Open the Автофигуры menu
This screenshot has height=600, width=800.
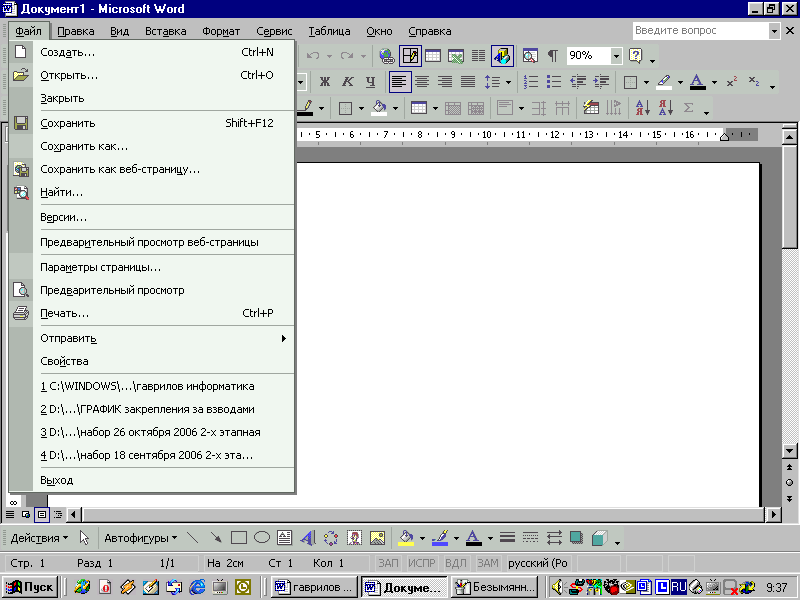coord(141,538)
